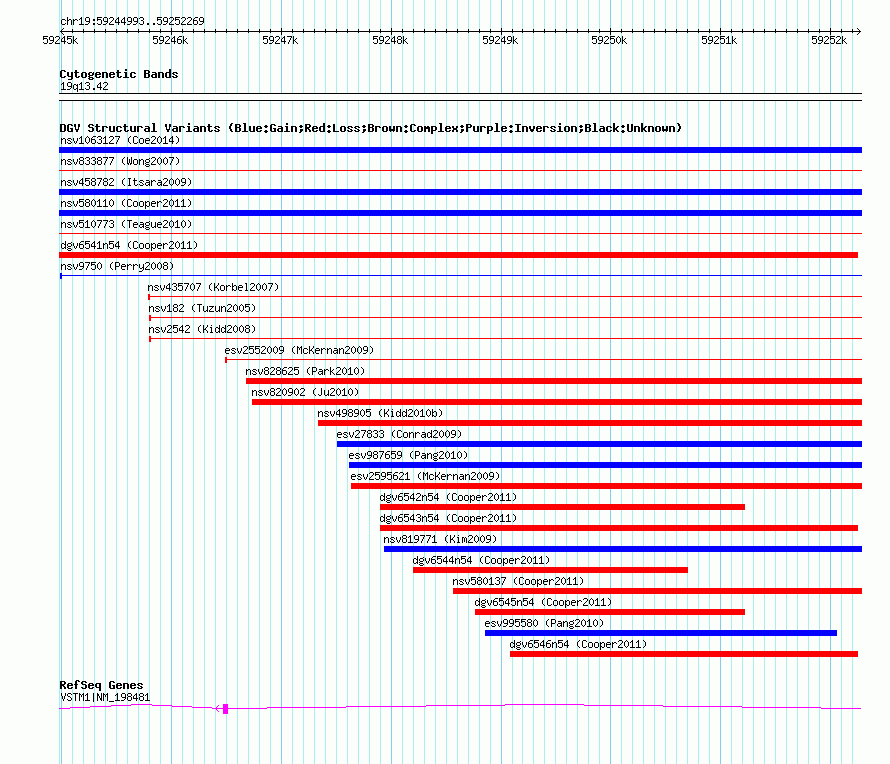This screenshot has width=890, height=764.
Task: Click the DGV Structural Variants track title
Action: click(370, 128)
